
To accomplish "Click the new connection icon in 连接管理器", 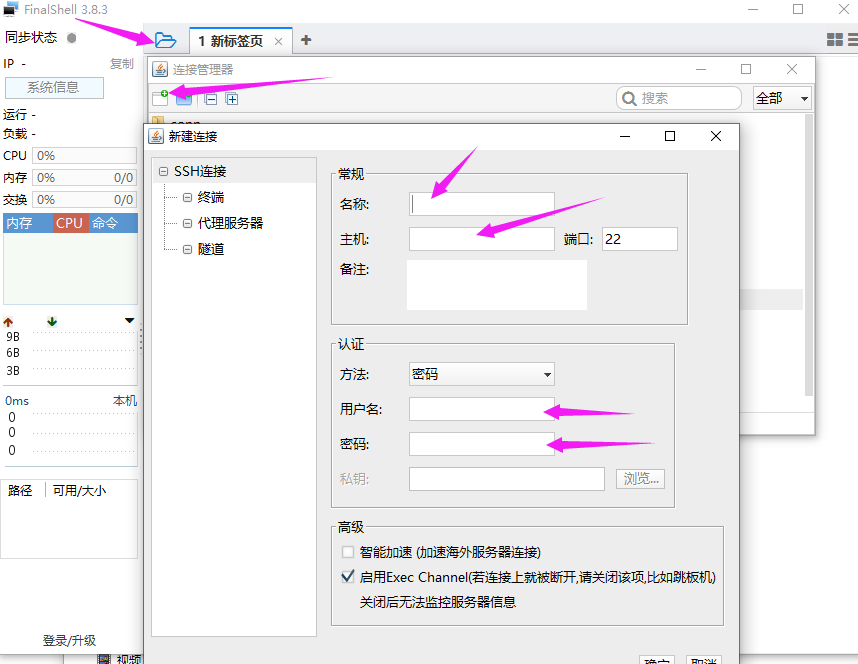I will click(160, 98).
